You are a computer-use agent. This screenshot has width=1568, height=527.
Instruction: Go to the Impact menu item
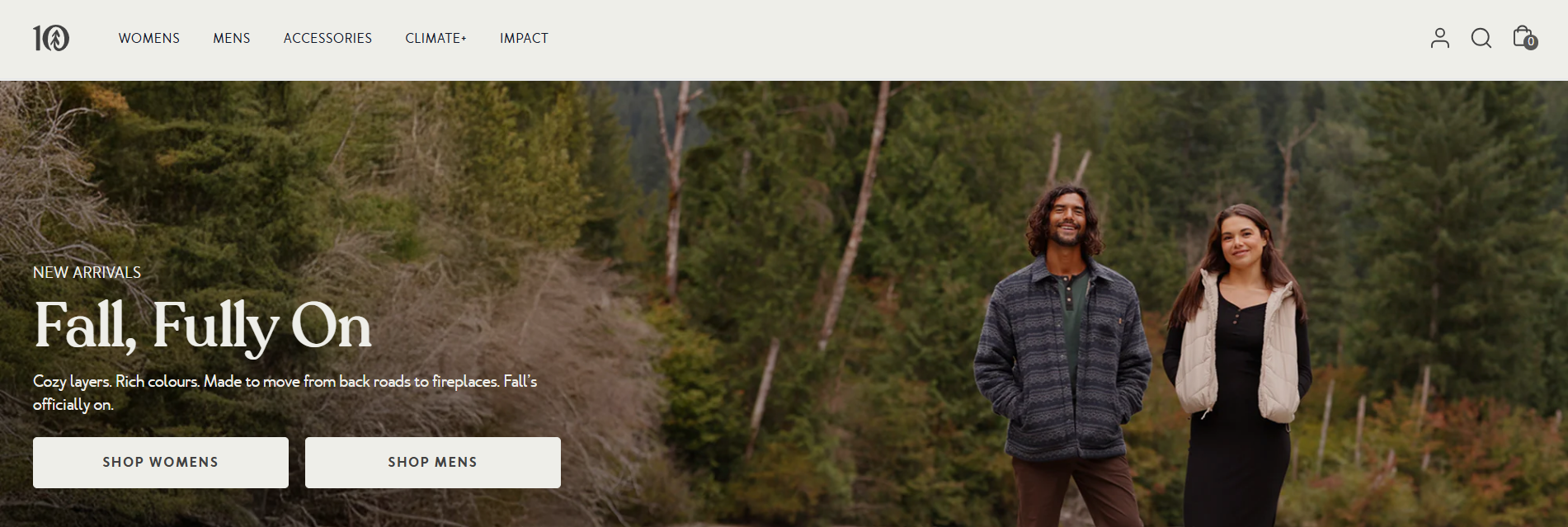524,38
